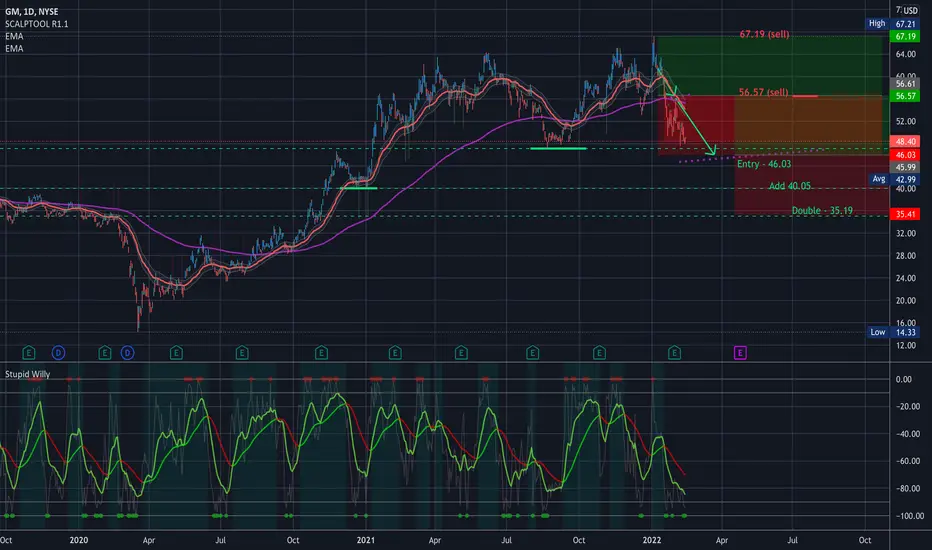Screen dimensions: 932x550
Task: Click the dividend D marker before 2020
Action: [x=58, y=353]
